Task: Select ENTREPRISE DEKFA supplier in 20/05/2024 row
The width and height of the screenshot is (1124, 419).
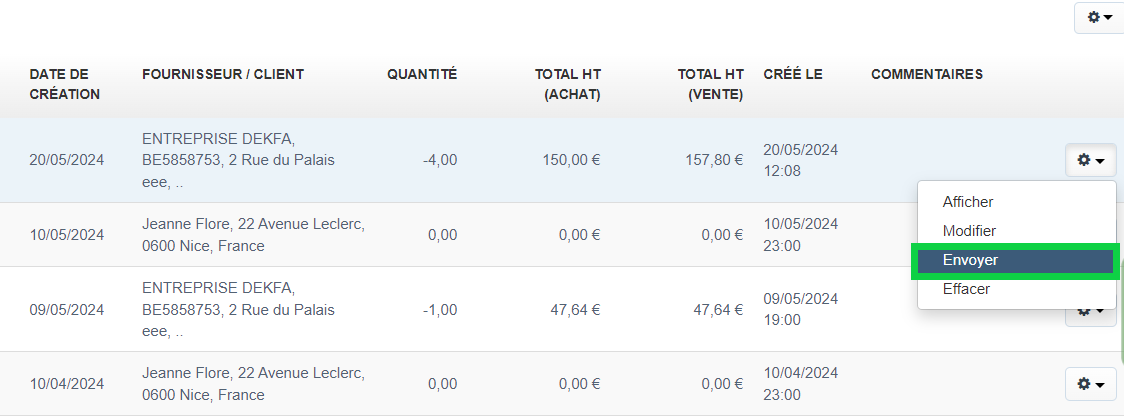Action: 218,139
